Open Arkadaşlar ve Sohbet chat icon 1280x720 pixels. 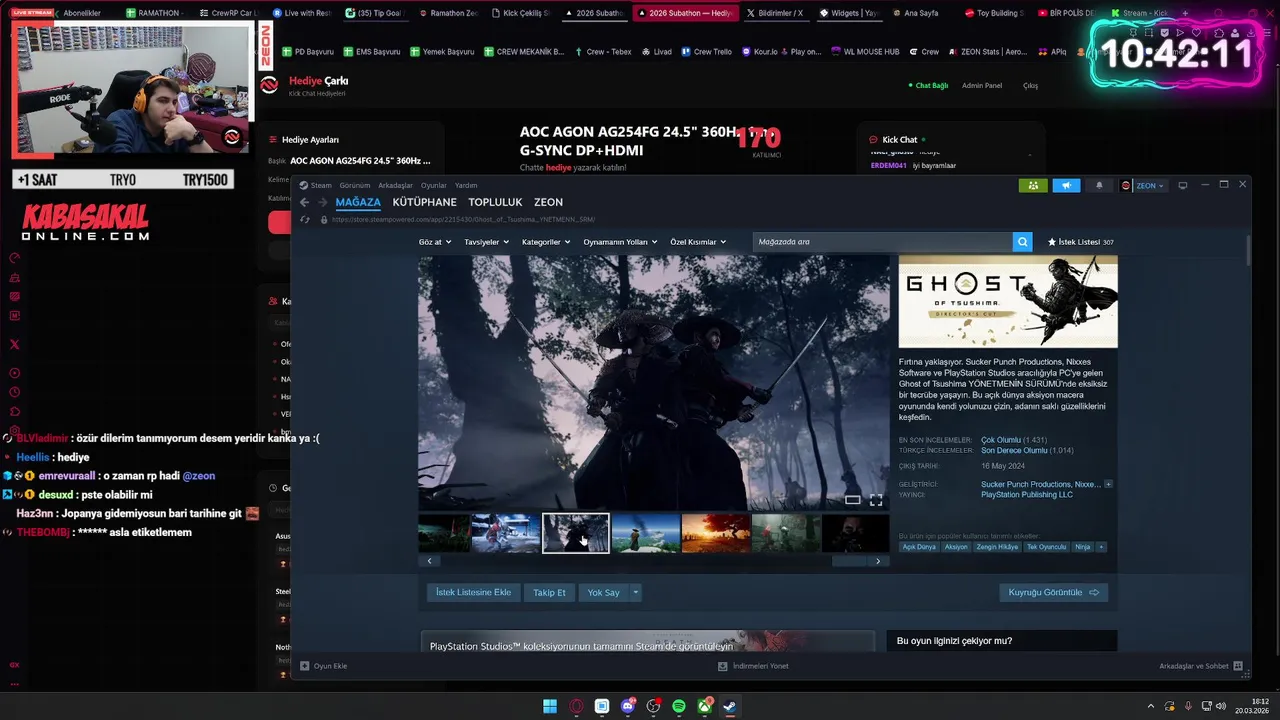point(1238,666)
